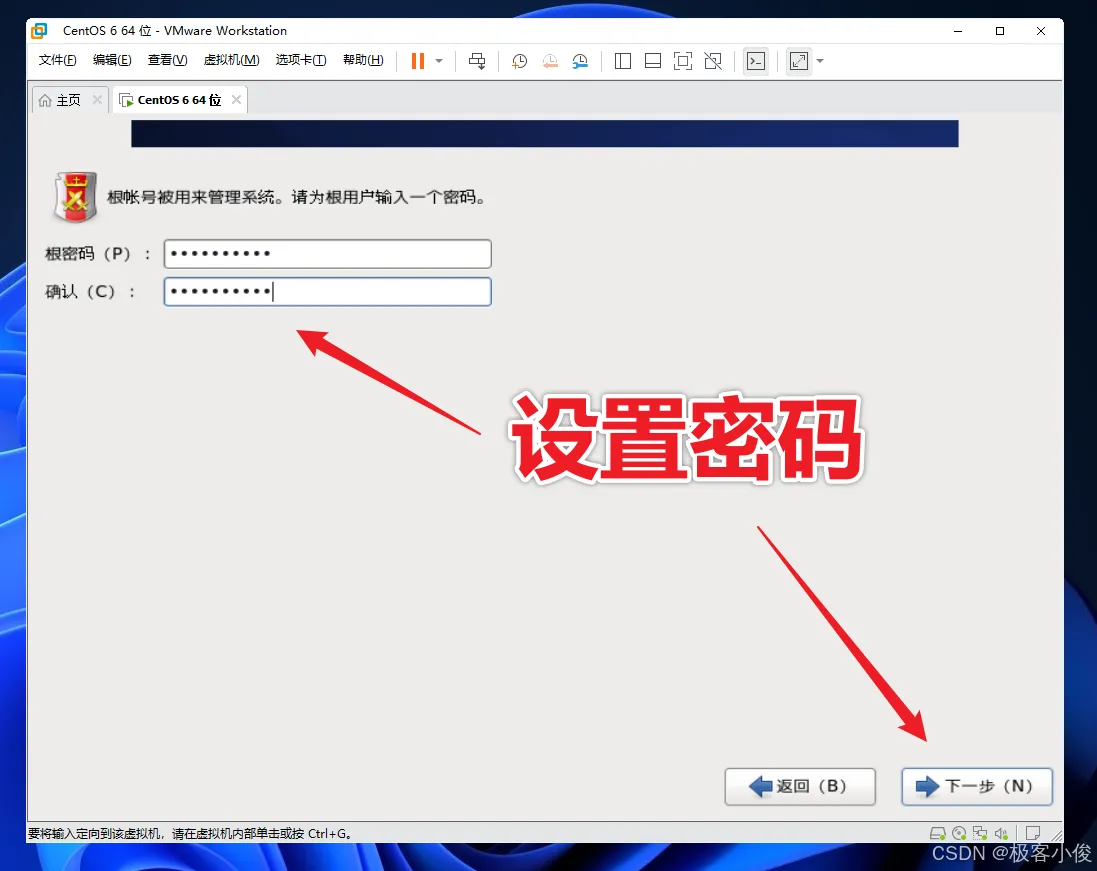This screenshot has width=1097, height=871.
Task: Expand the stretch display dropdown arrow
Action: (x=820, y=61)
